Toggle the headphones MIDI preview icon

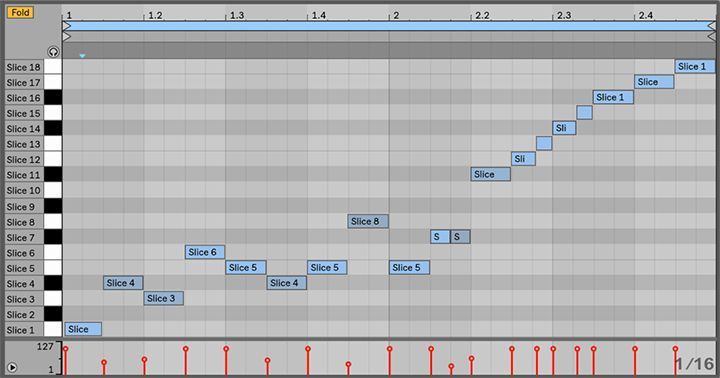click(x=53, y=52)
